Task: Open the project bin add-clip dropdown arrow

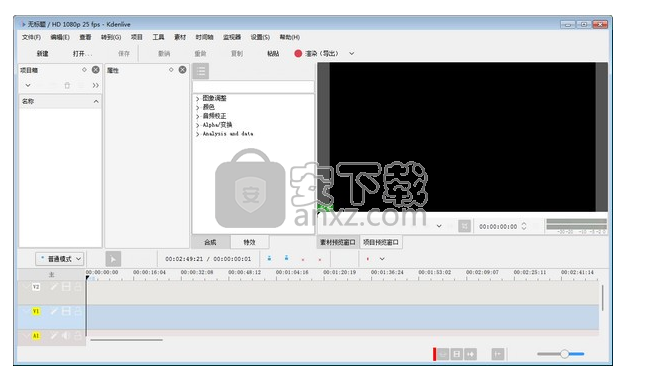Action: (28, 85)
